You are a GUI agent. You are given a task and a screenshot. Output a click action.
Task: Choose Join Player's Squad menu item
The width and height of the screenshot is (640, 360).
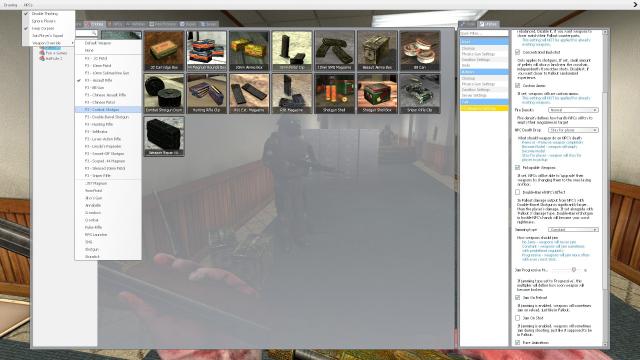point(49,36)
